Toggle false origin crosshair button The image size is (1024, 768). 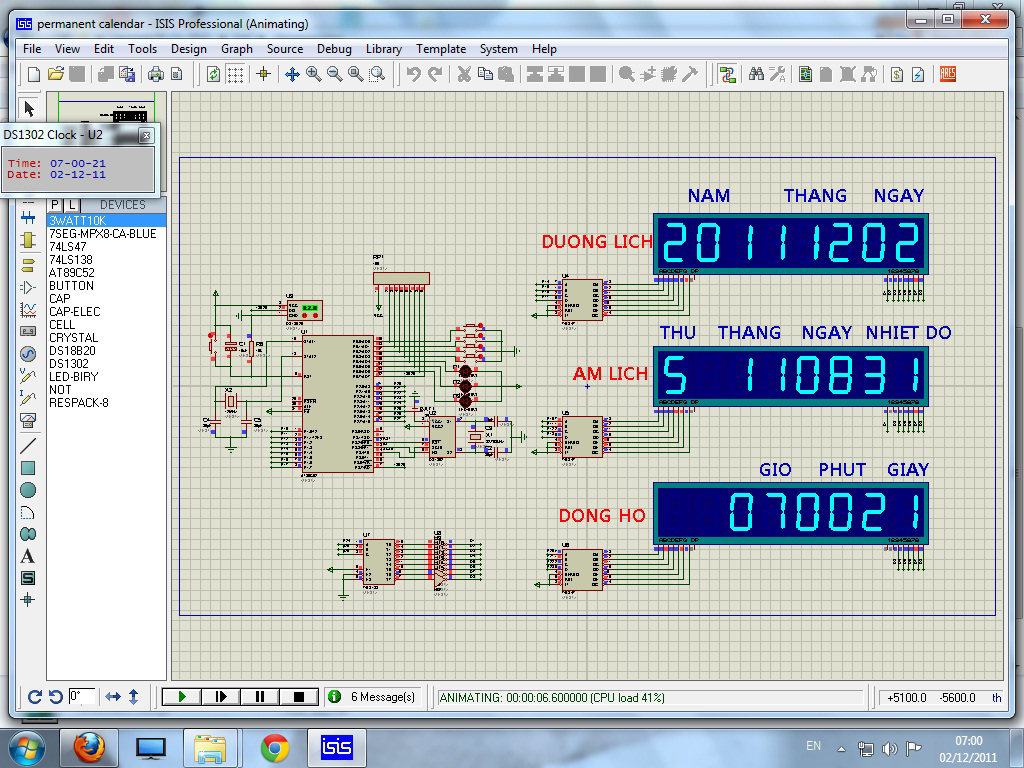pyautogui.click(x=264, y=74)
